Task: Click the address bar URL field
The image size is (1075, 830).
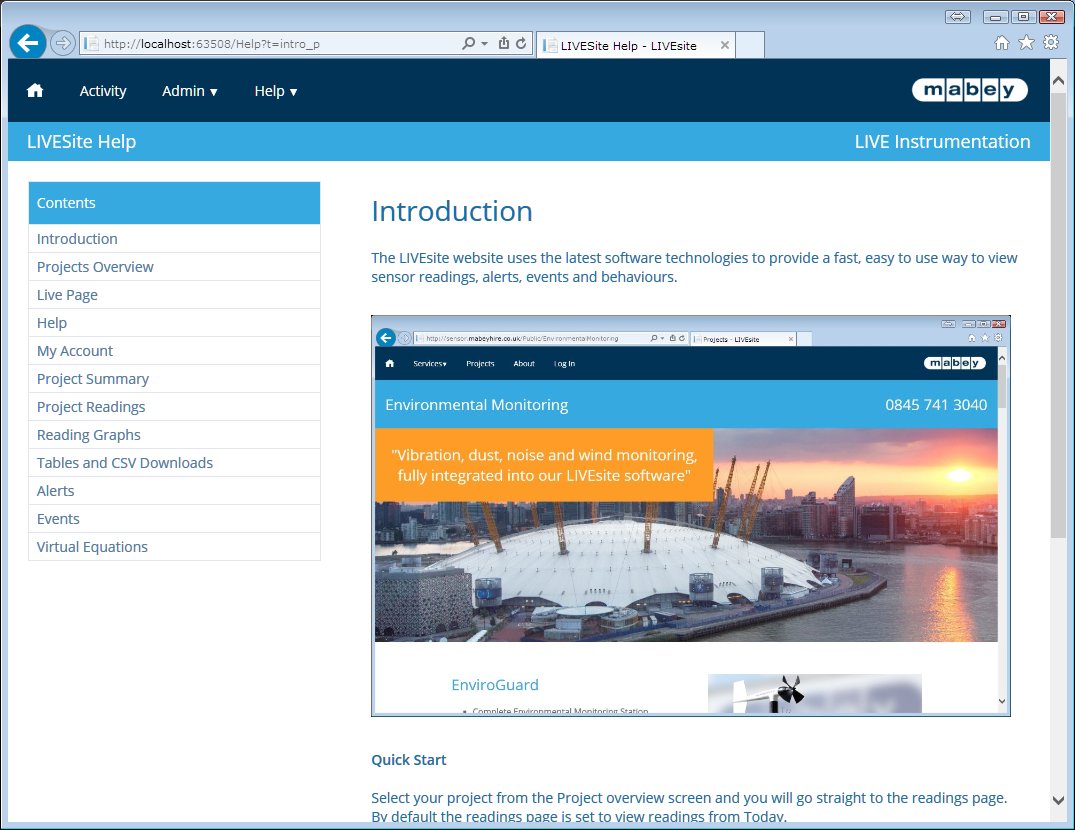Action: tap(271, 44)
